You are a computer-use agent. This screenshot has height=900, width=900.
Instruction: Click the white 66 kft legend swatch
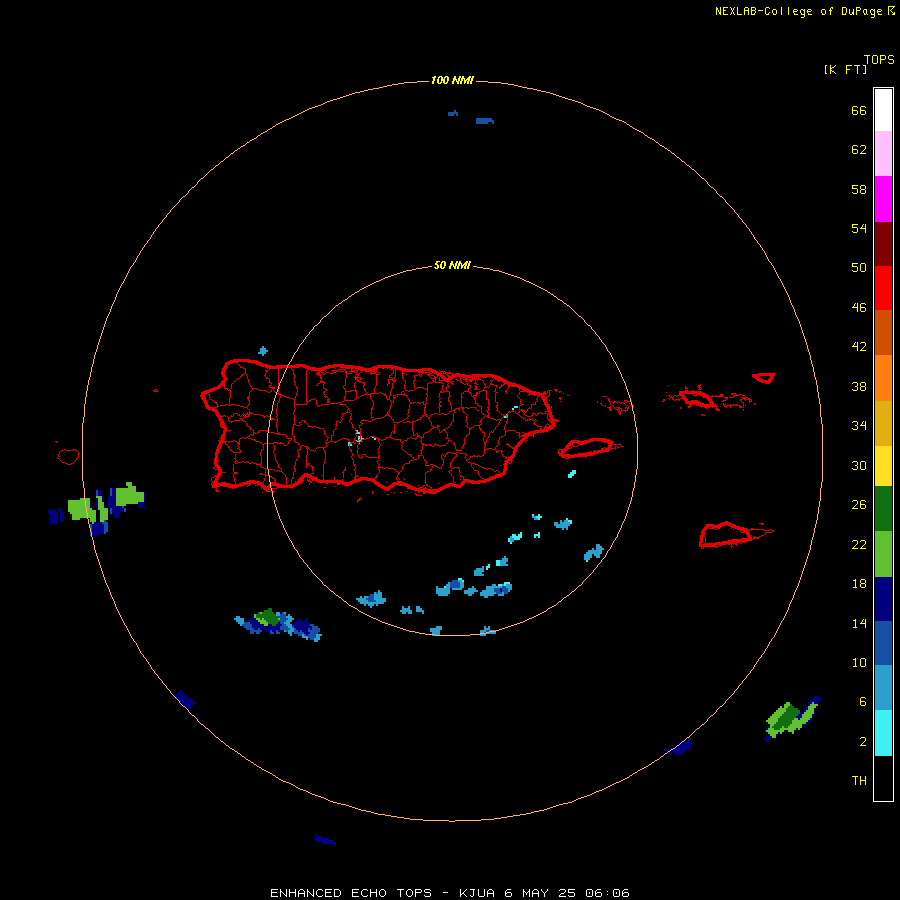tap(883, 110)
